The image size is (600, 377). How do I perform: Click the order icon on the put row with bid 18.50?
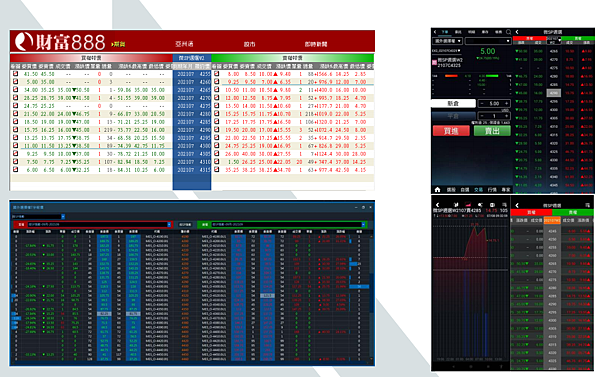click(x=16, y=121)
